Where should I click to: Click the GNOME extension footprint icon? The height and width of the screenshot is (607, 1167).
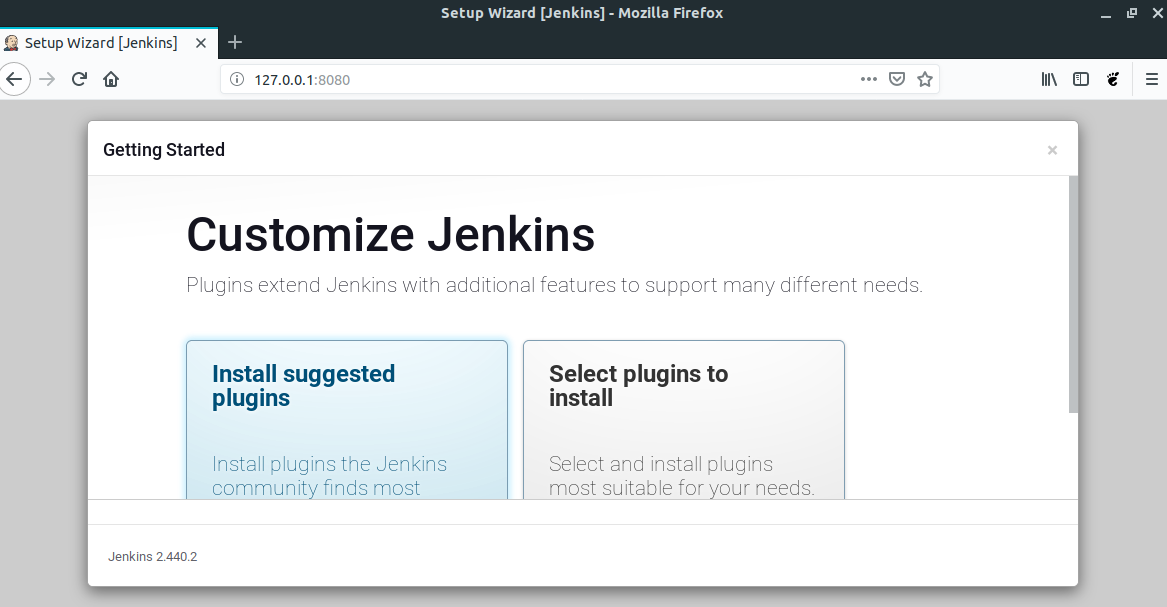1113,79
